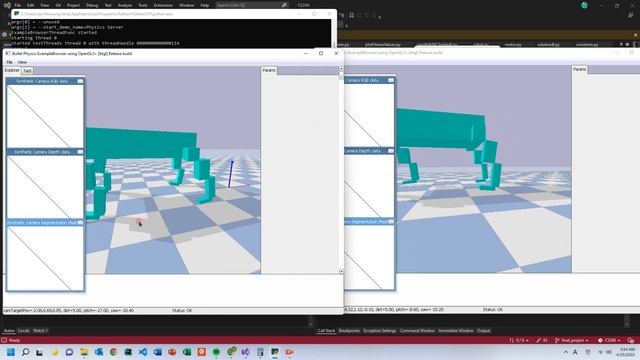Image resolution: width=640 pixels, height=360 pixels.
Task: Click Status: OK text in right browser
Action: click(493, 310)
